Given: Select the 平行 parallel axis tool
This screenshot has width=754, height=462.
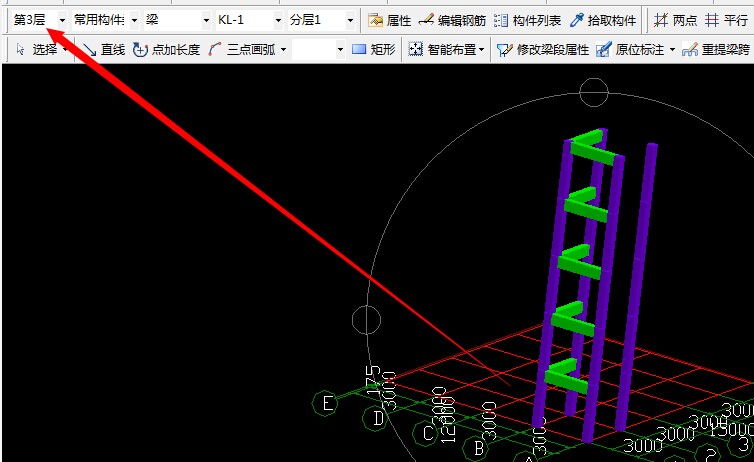Looking at the screenshot, I should (x=726, y=21).
